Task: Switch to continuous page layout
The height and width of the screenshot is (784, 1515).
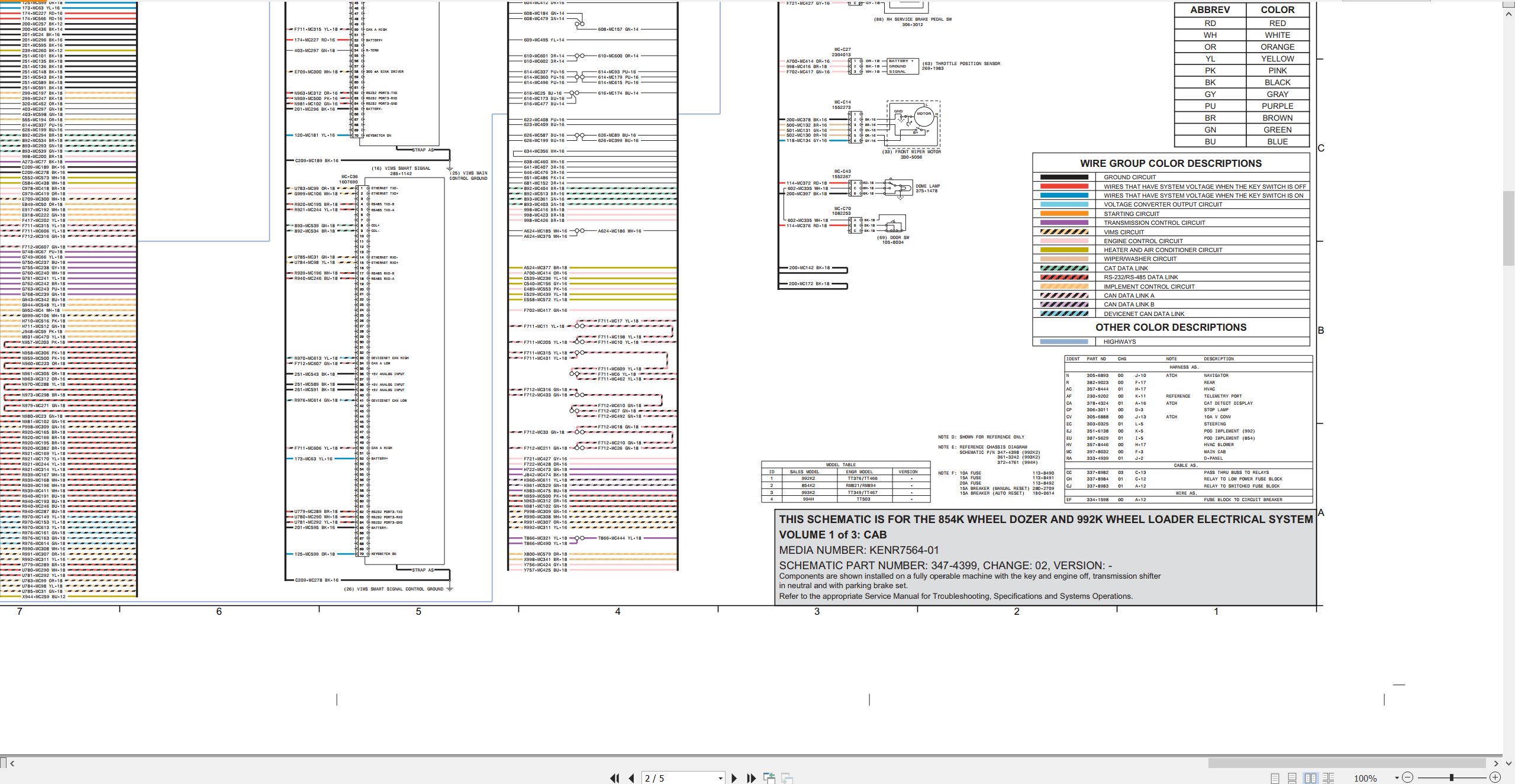Action: coord(1292,778)
